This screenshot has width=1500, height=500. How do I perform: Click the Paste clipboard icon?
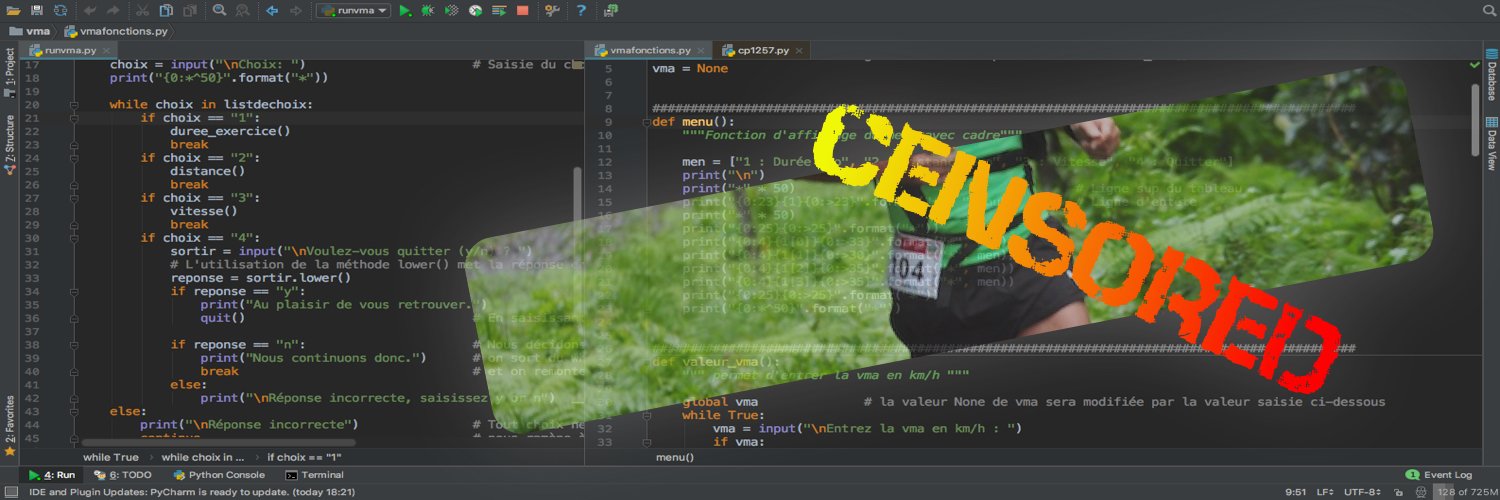pyautogui.click(x=189, y=10)
